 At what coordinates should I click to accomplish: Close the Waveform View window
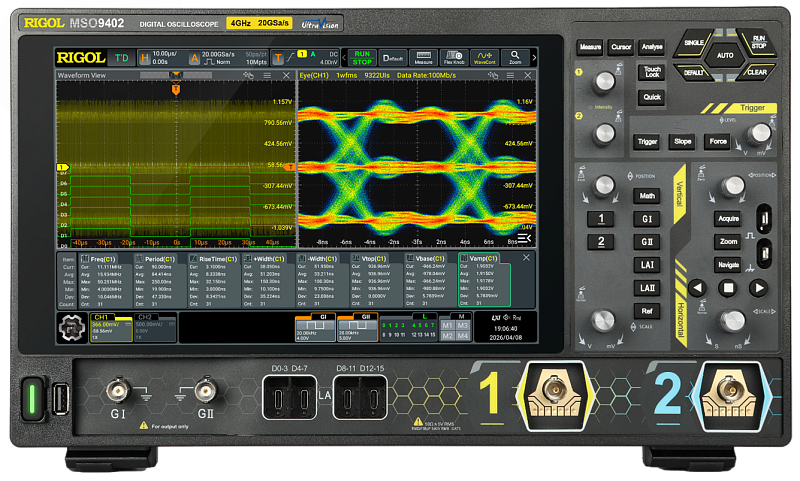coord(286,75)
